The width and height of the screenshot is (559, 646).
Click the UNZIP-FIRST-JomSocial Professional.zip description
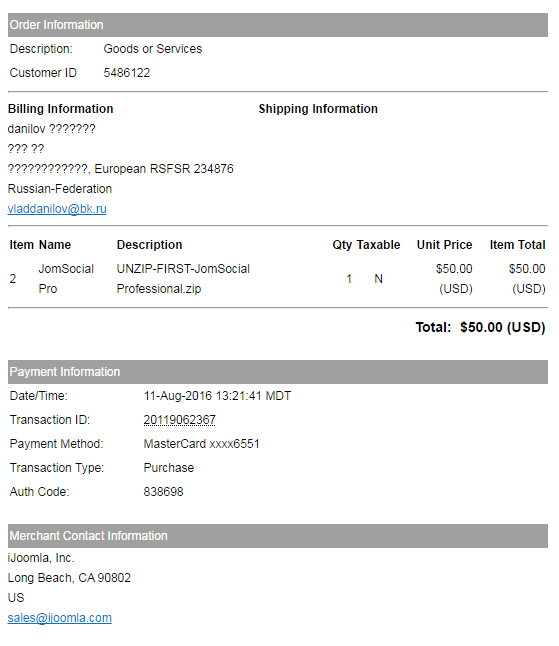183,279
